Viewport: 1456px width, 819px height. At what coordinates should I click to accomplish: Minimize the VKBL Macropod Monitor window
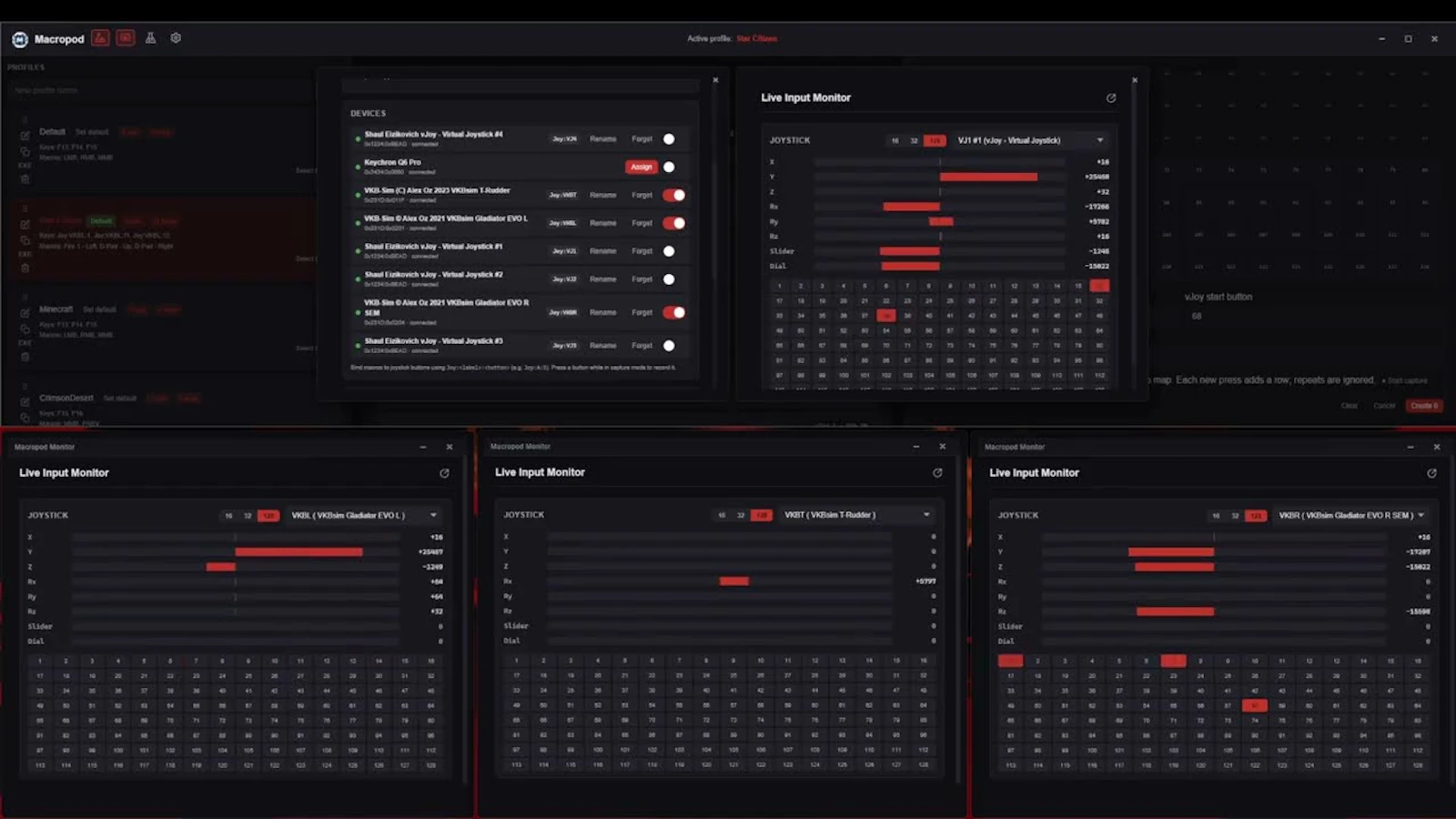point(423,447)
